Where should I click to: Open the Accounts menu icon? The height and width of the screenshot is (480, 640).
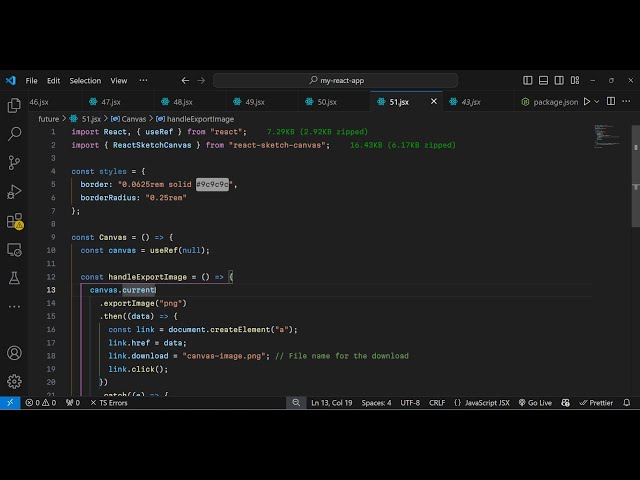[x=14, y=353]
